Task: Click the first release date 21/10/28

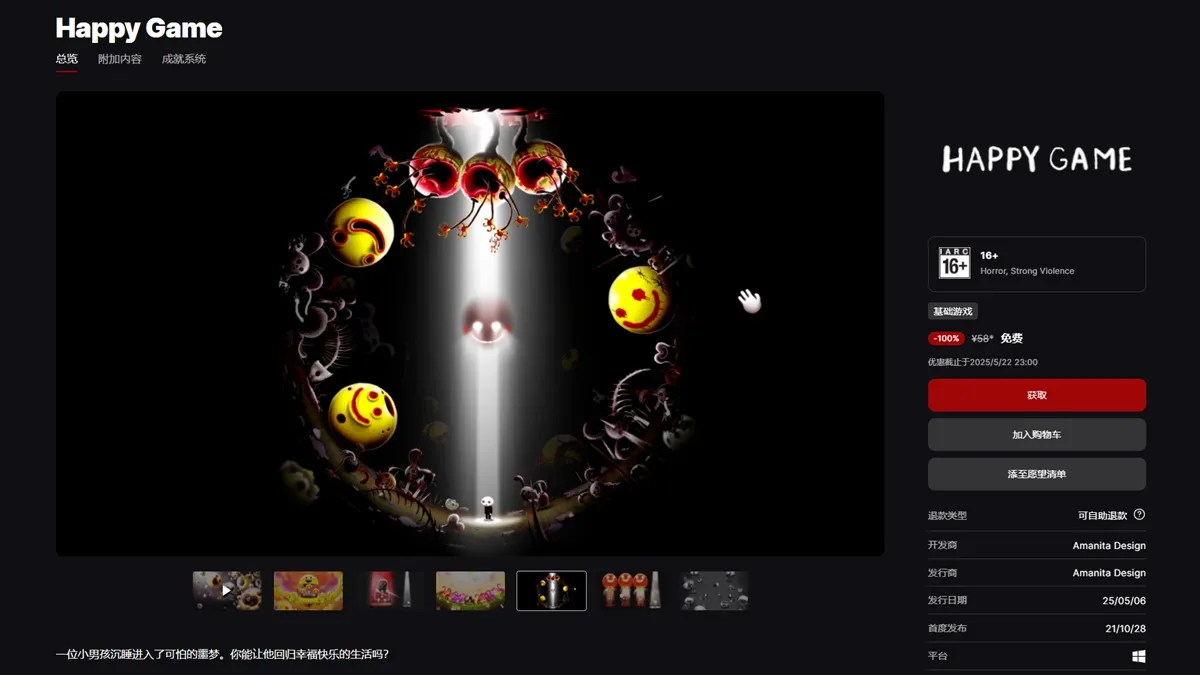Action: [x=1125, y=628]
